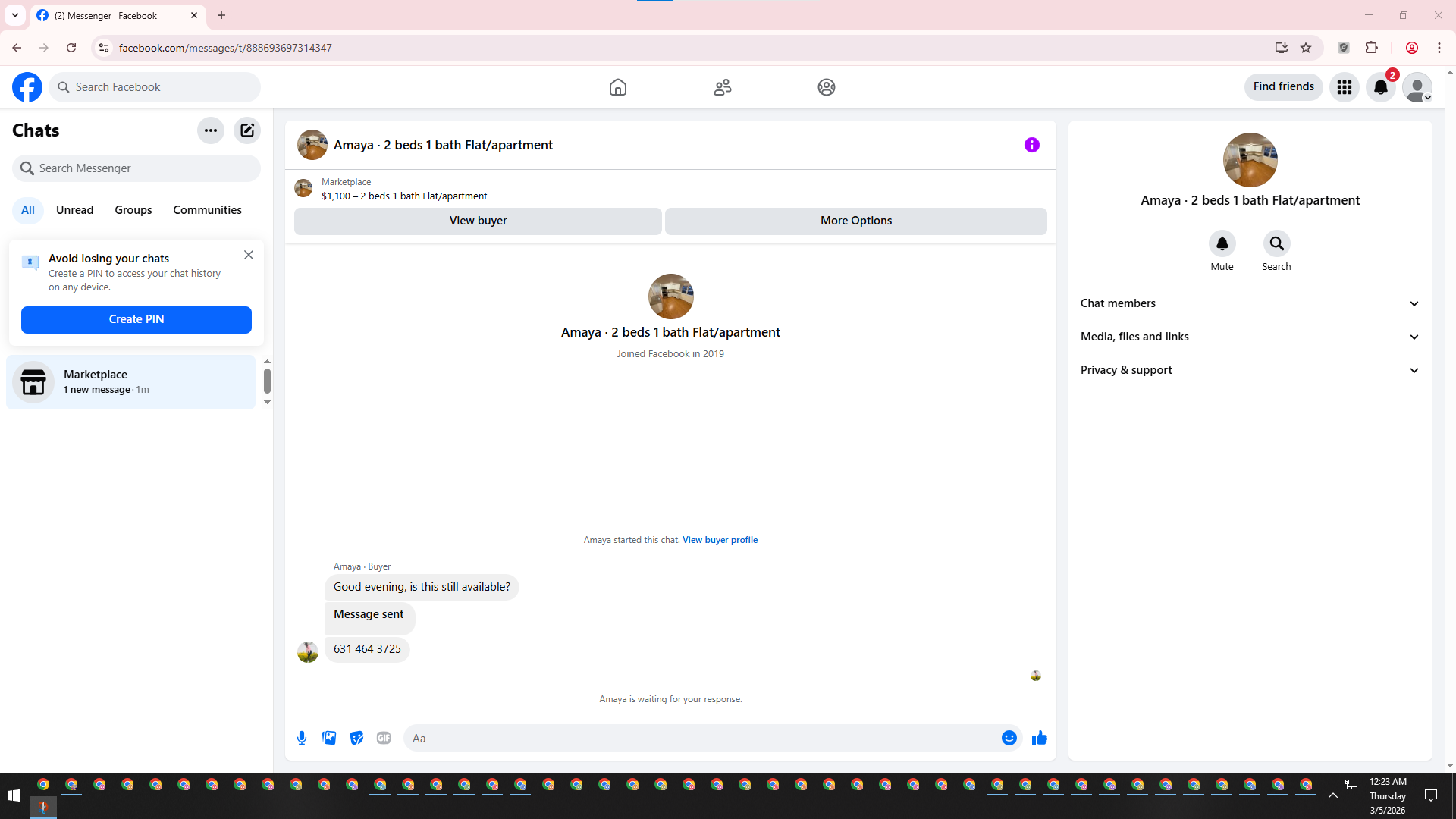The width and height of the screenshot is (1456, 819).
Task: Open the Chrome three-dot menu
Action: pyautogui.click(x=1439, y=48)
